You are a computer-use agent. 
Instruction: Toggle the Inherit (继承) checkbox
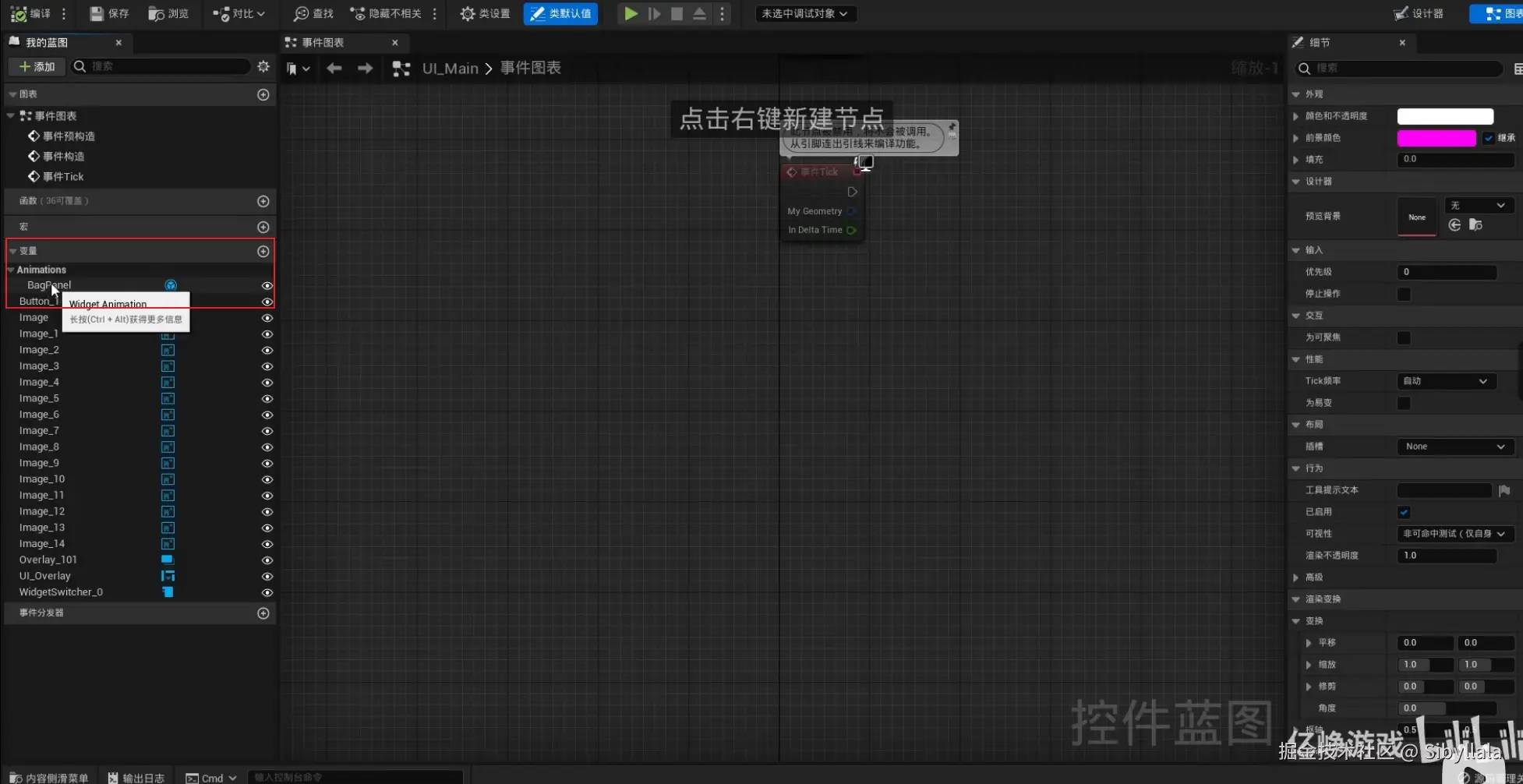[x=1489, y=138]
